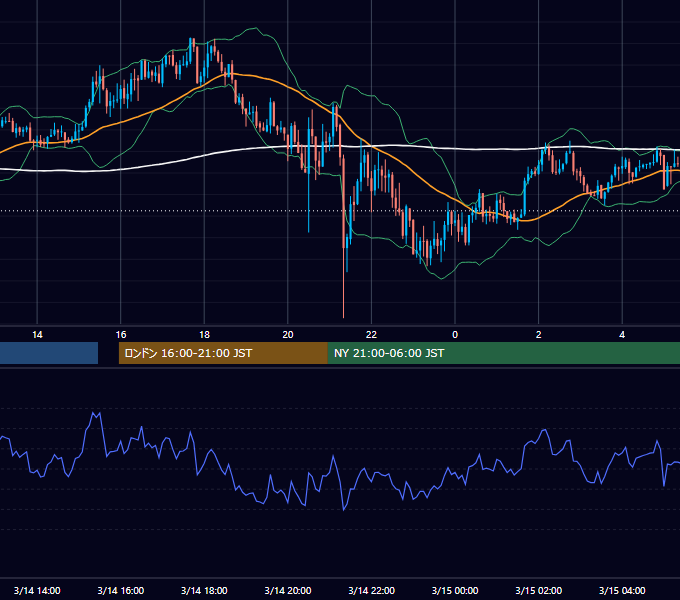Select the blue session bar before ロンドン
Viewport: 680px width, 600px height.
[49, 353]
